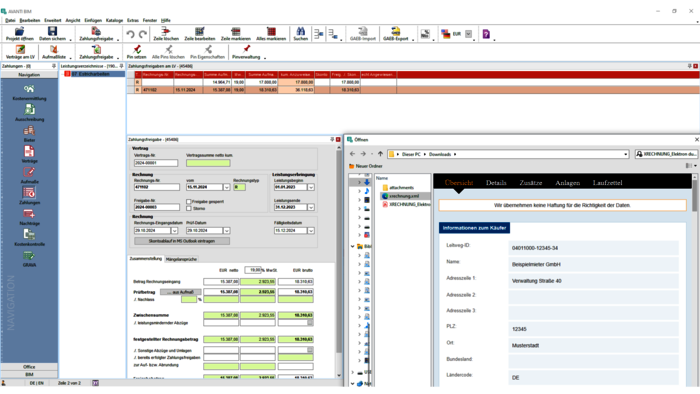Enable the Freigabe gesperrt checkbox
700x394 pixels.
click(x=189, y=202)
